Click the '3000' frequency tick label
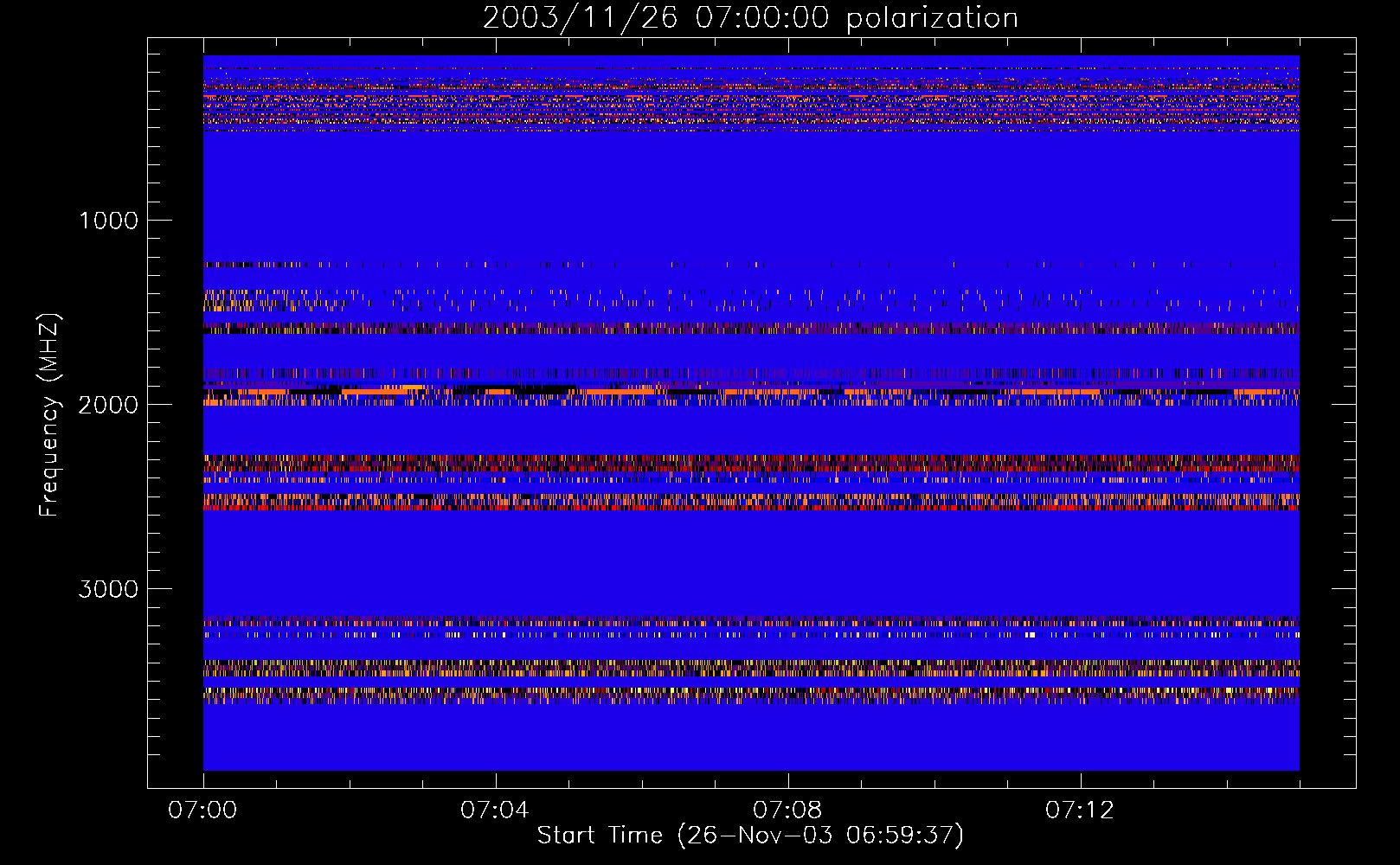 pos(108,589)
